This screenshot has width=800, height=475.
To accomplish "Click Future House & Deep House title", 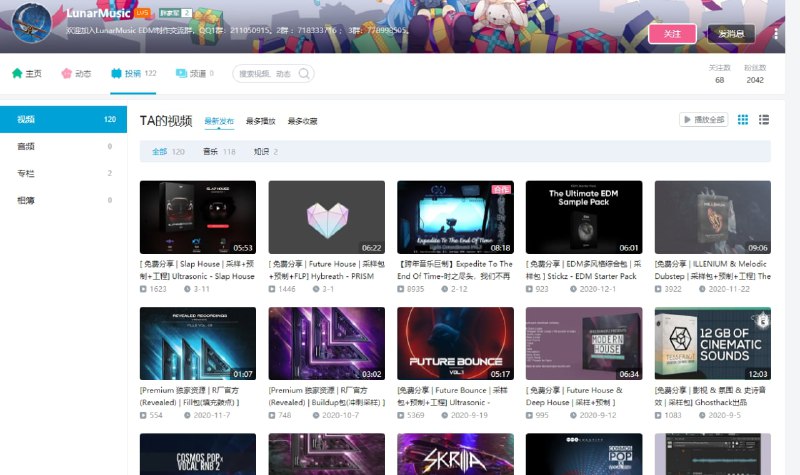I will pos(574,396).
